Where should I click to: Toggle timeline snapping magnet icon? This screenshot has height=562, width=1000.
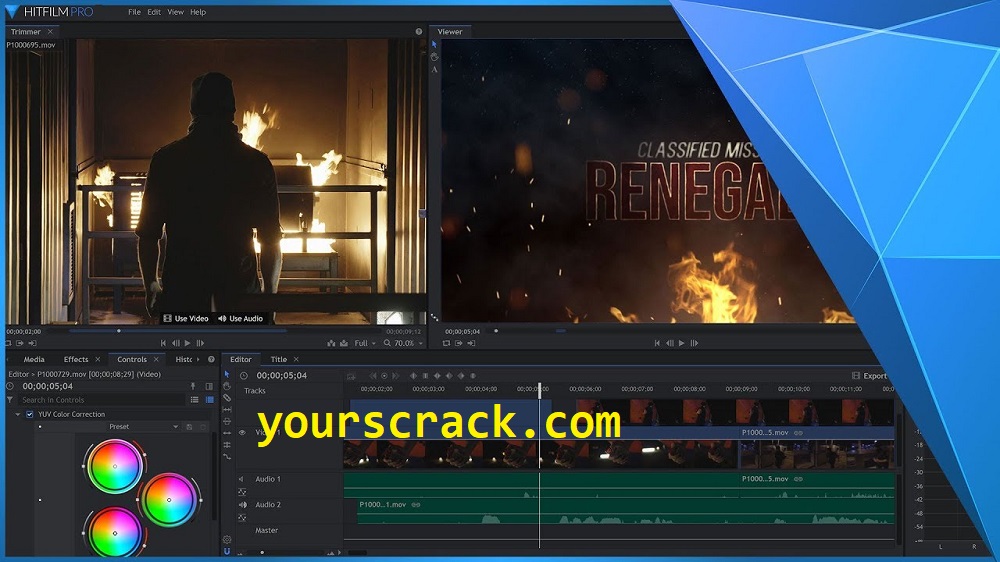click(x=227, y=551)
